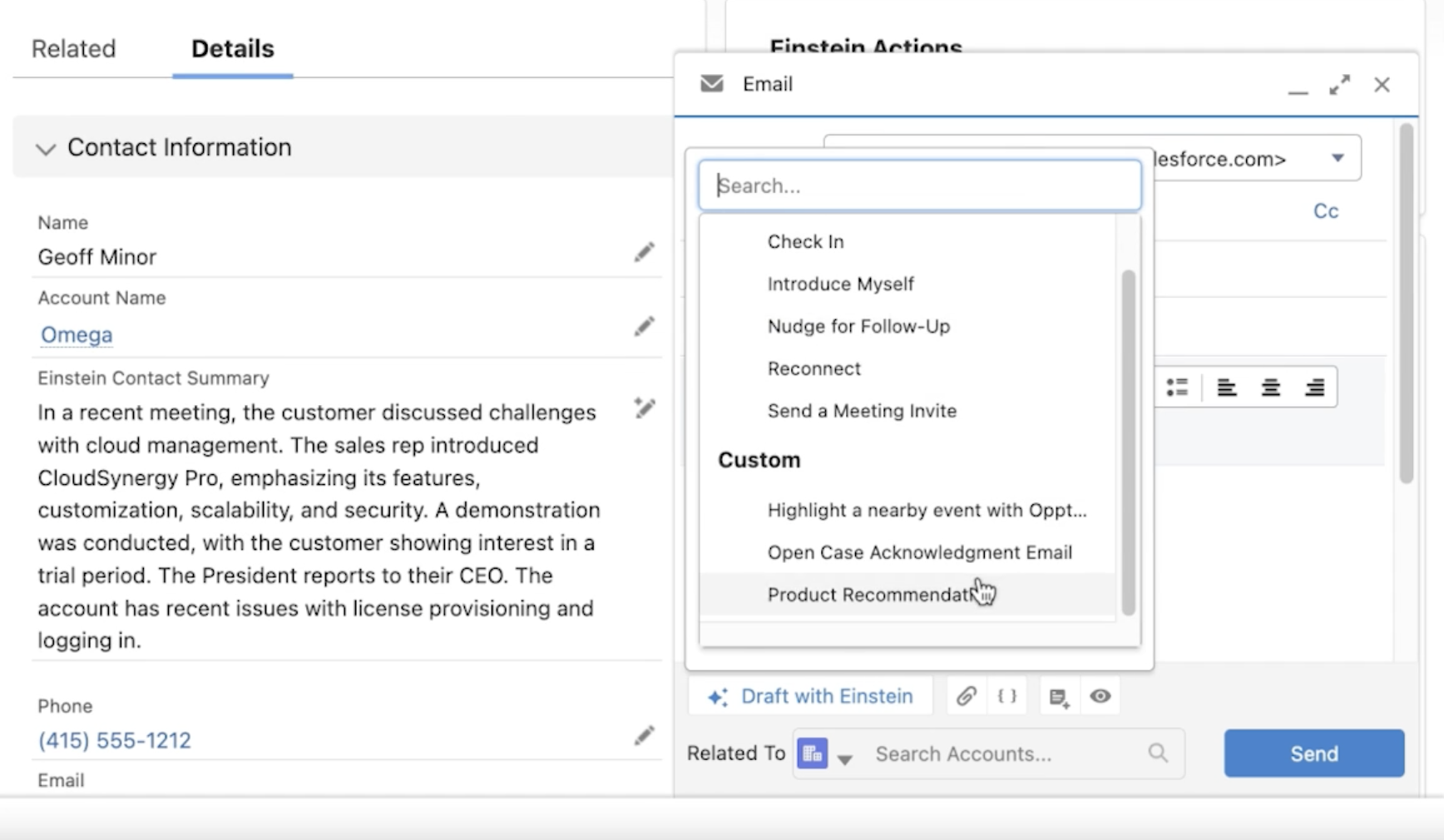Align email text right
This screenshot has height=840, width=1444.
coord(1314,388)
